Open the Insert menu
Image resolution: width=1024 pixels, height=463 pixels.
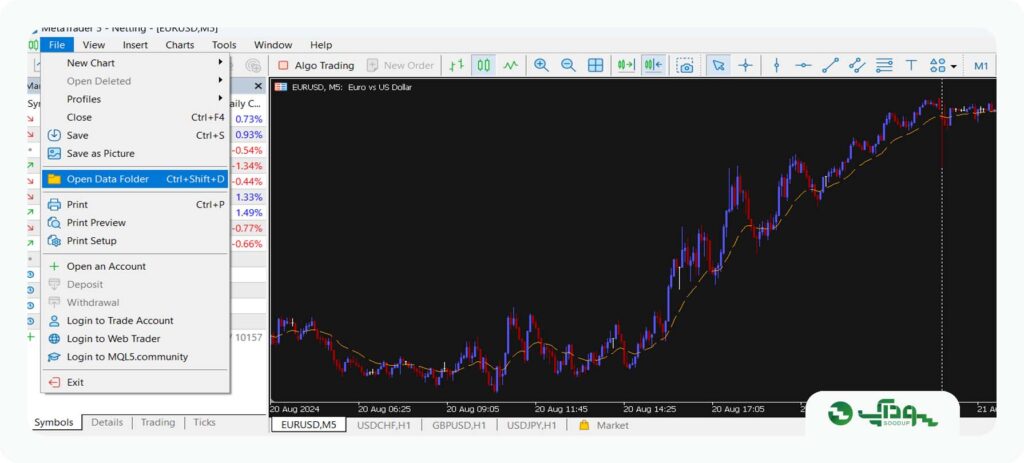point(135,45)
